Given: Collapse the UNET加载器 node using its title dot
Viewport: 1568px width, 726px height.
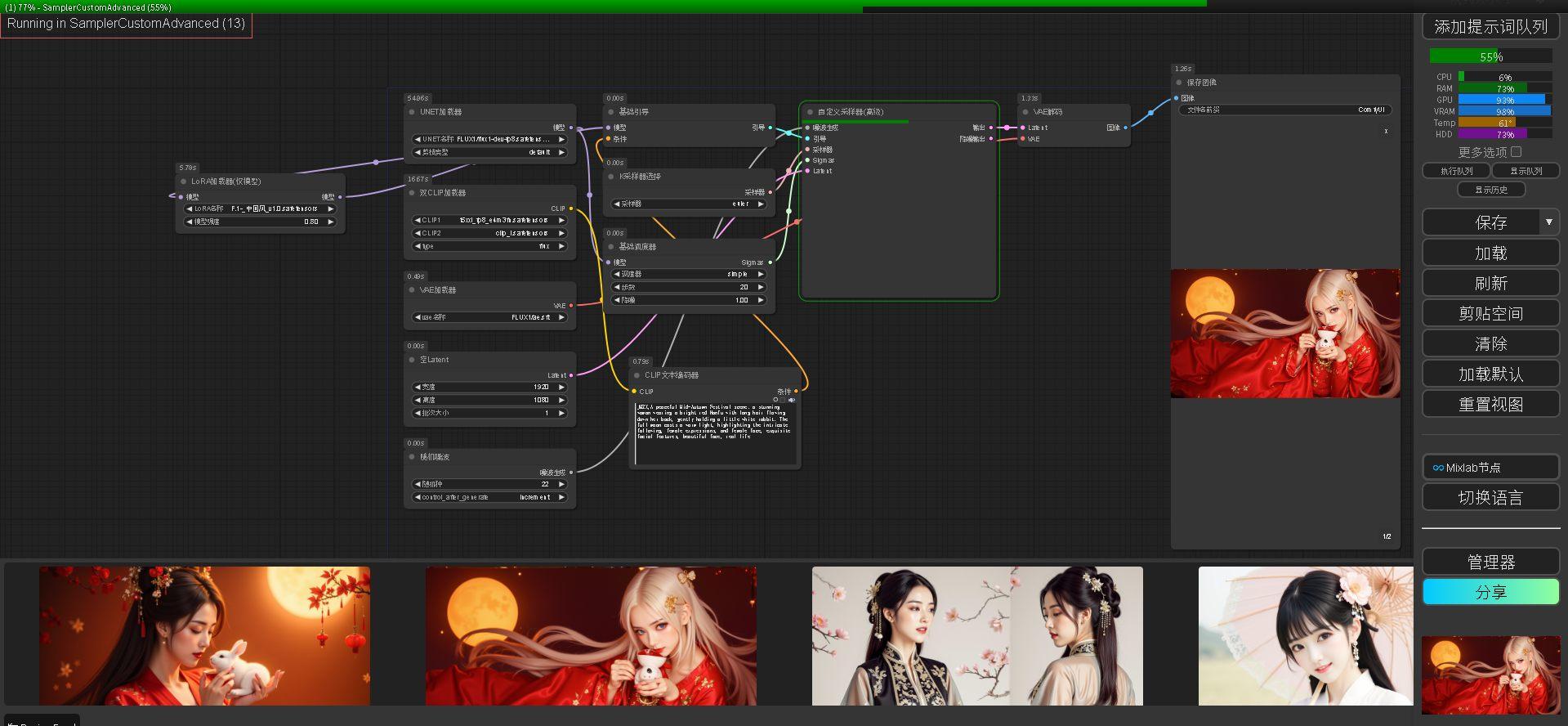Looking at the screenshot, I should [x=412, y=112].
